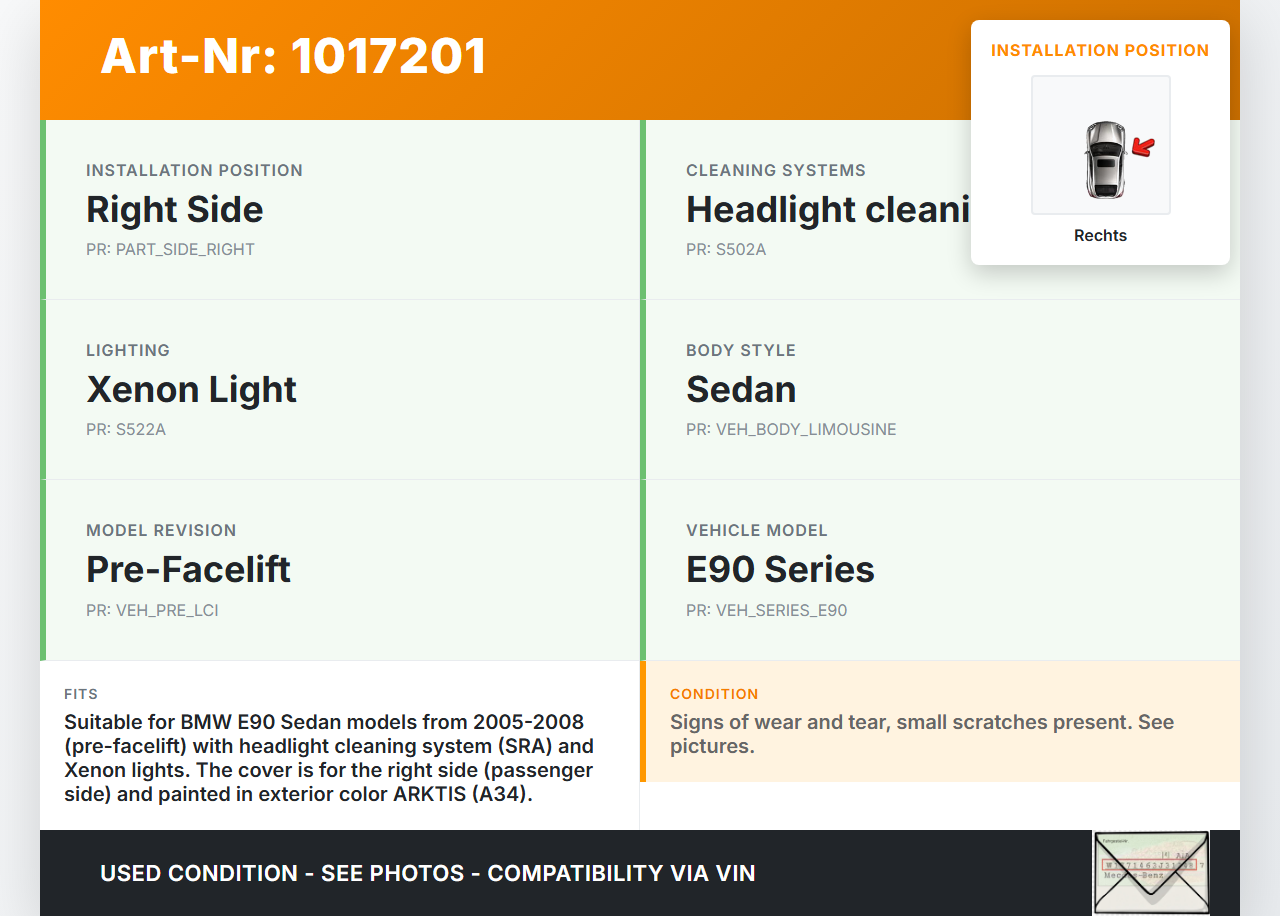Click the 'Art-Nr: 1017201' heading

293,56
